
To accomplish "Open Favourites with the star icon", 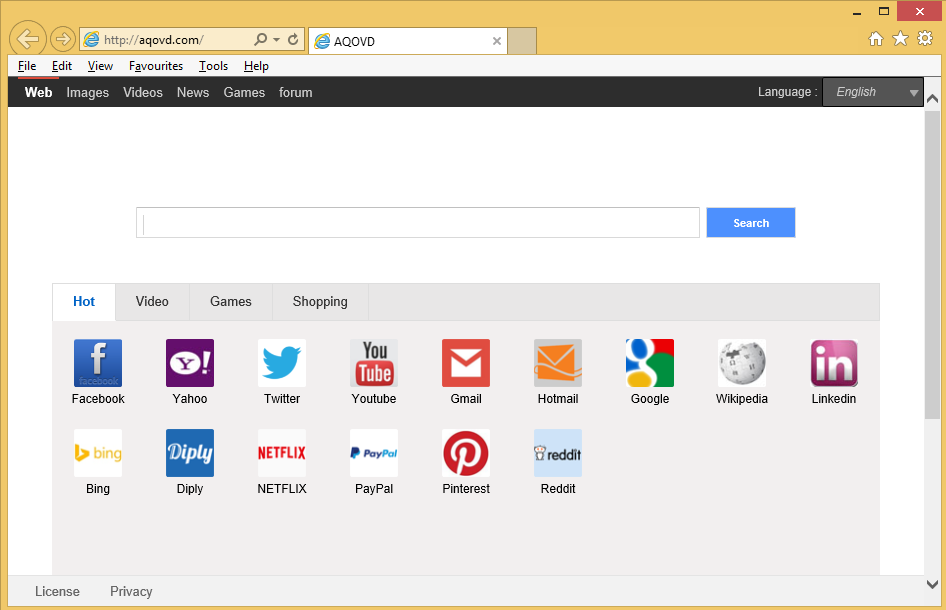I will click(x=900, y=39).
